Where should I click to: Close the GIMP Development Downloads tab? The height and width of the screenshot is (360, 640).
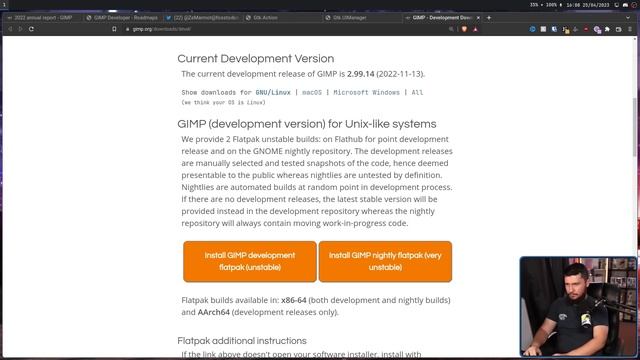click(x=478, y=18)
